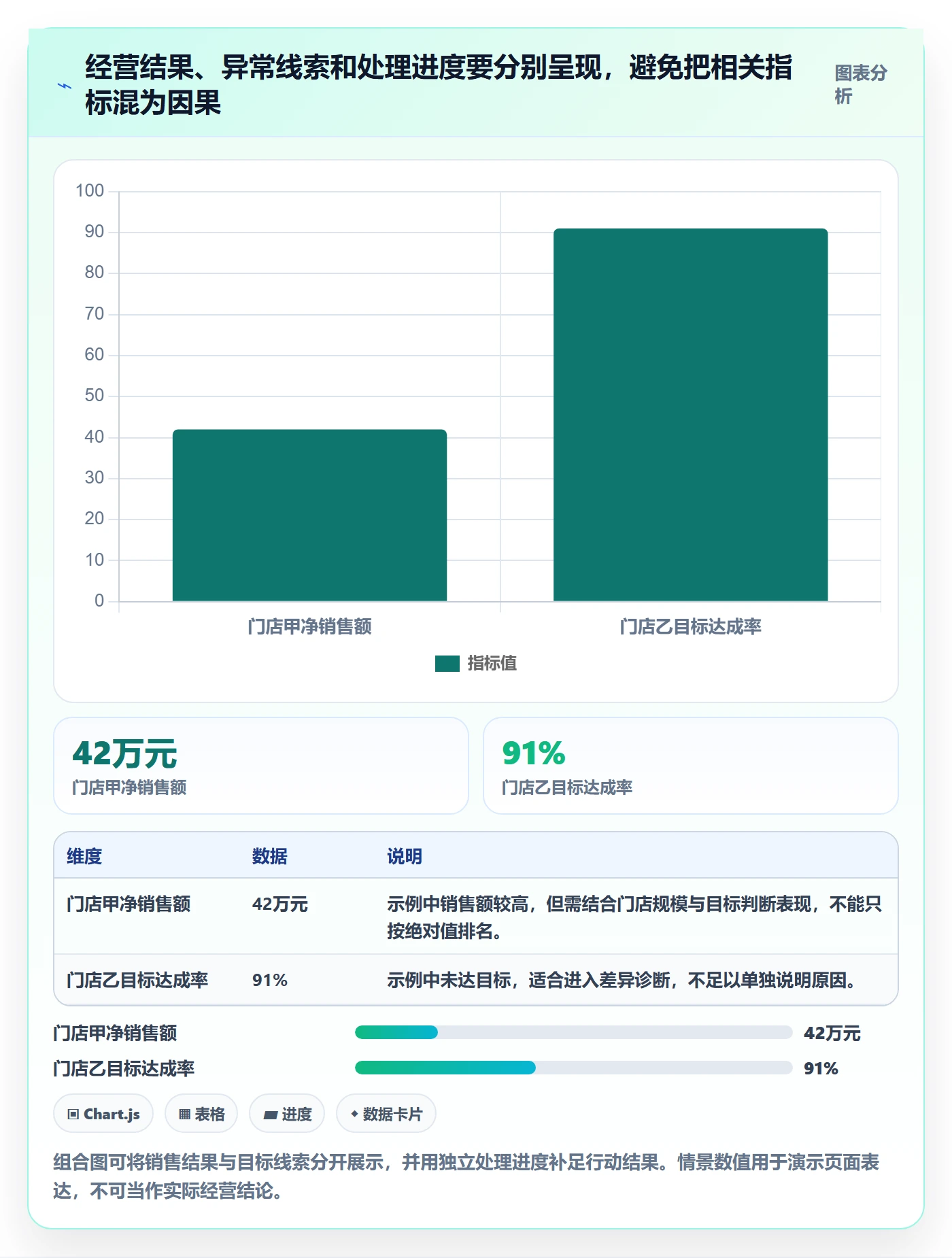Click the 门店甲净销售额 progress row label
The image size is (952, 1258).
(x=115, y=1033)
